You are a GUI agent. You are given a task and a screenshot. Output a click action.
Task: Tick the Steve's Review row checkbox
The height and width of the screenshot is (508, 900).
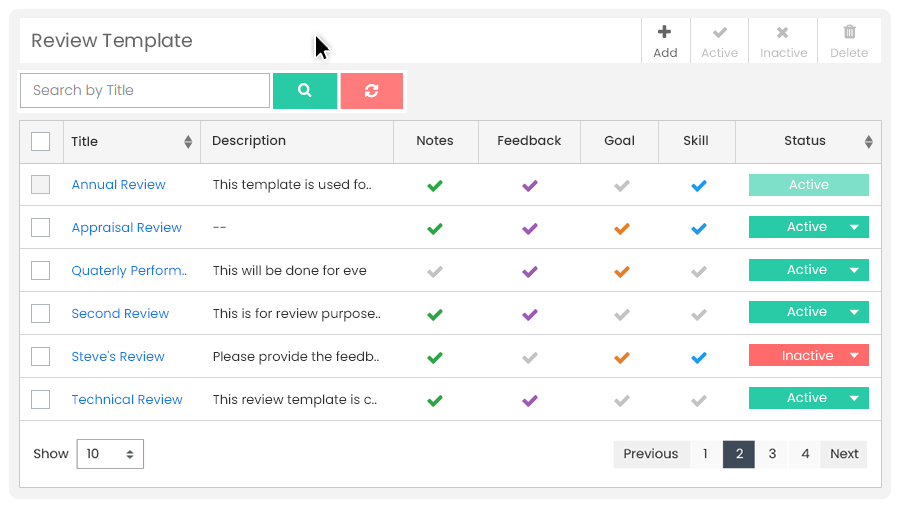40,356
